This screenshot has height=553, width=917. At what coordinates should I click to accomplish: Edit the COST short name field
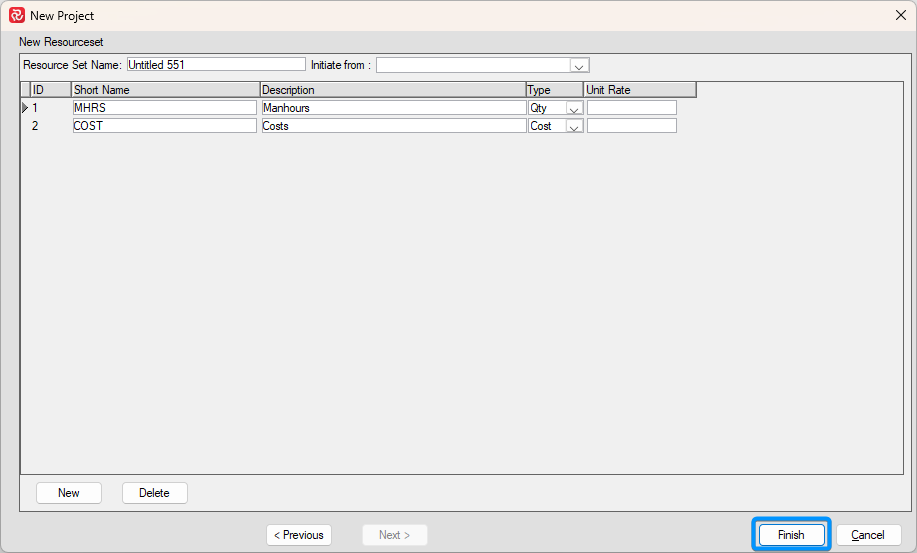[x=165, y=127]
